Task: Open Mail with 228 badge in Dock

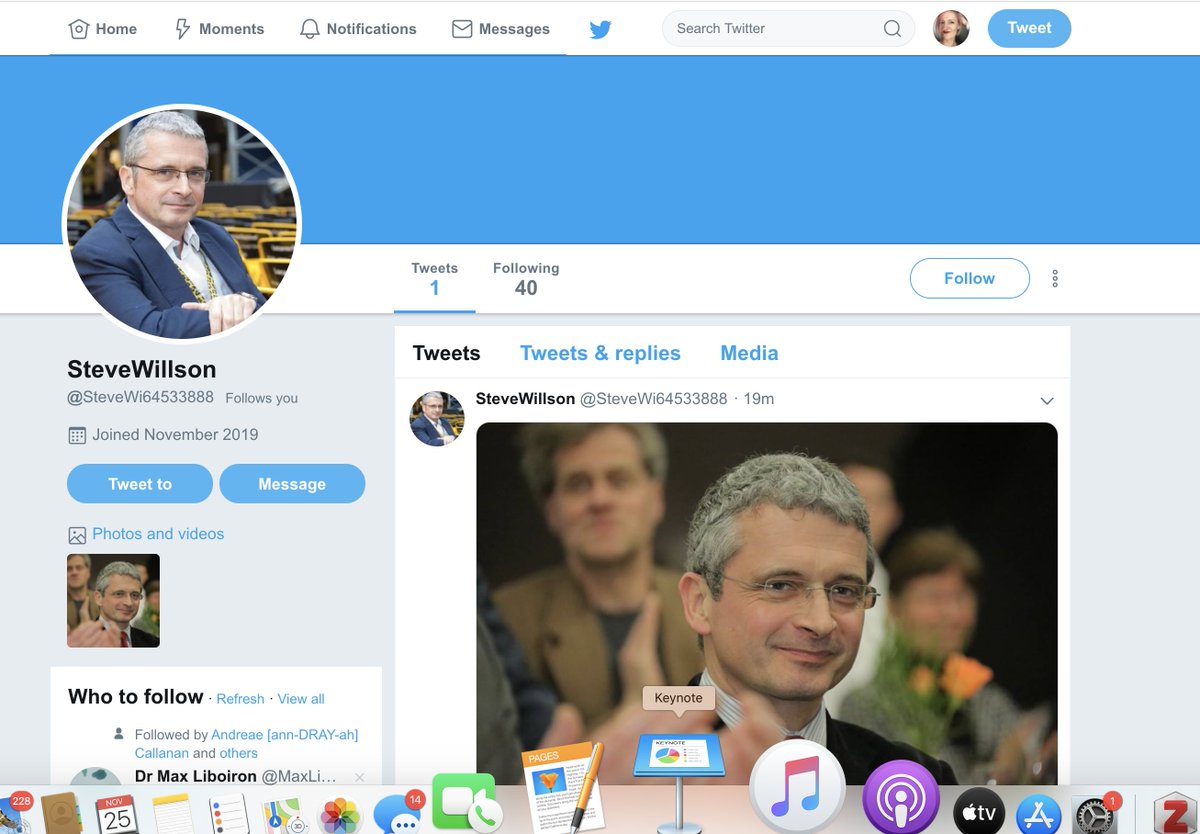Action: [x=15, y=814]
